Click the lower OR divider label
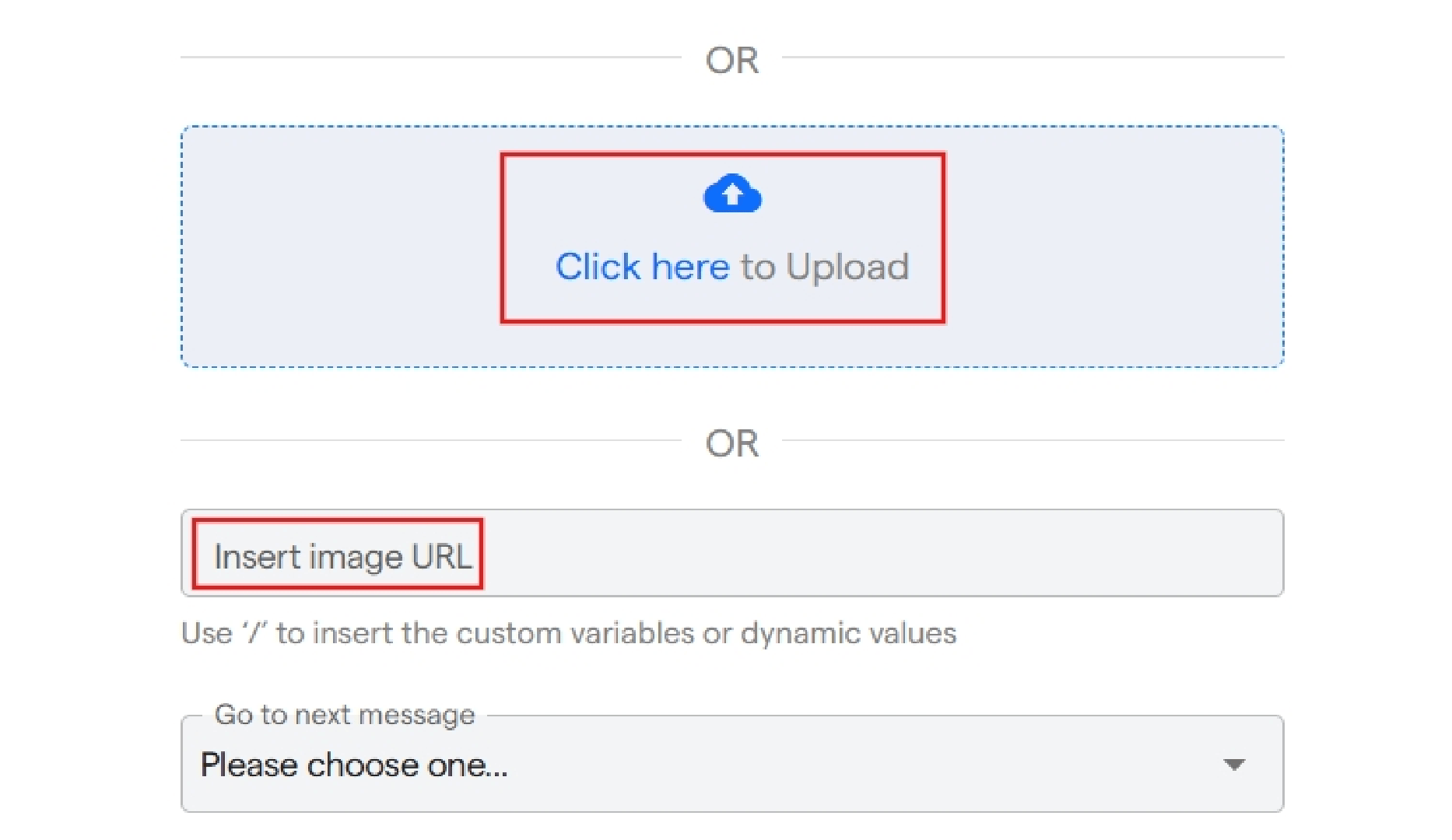 [732, 444]
